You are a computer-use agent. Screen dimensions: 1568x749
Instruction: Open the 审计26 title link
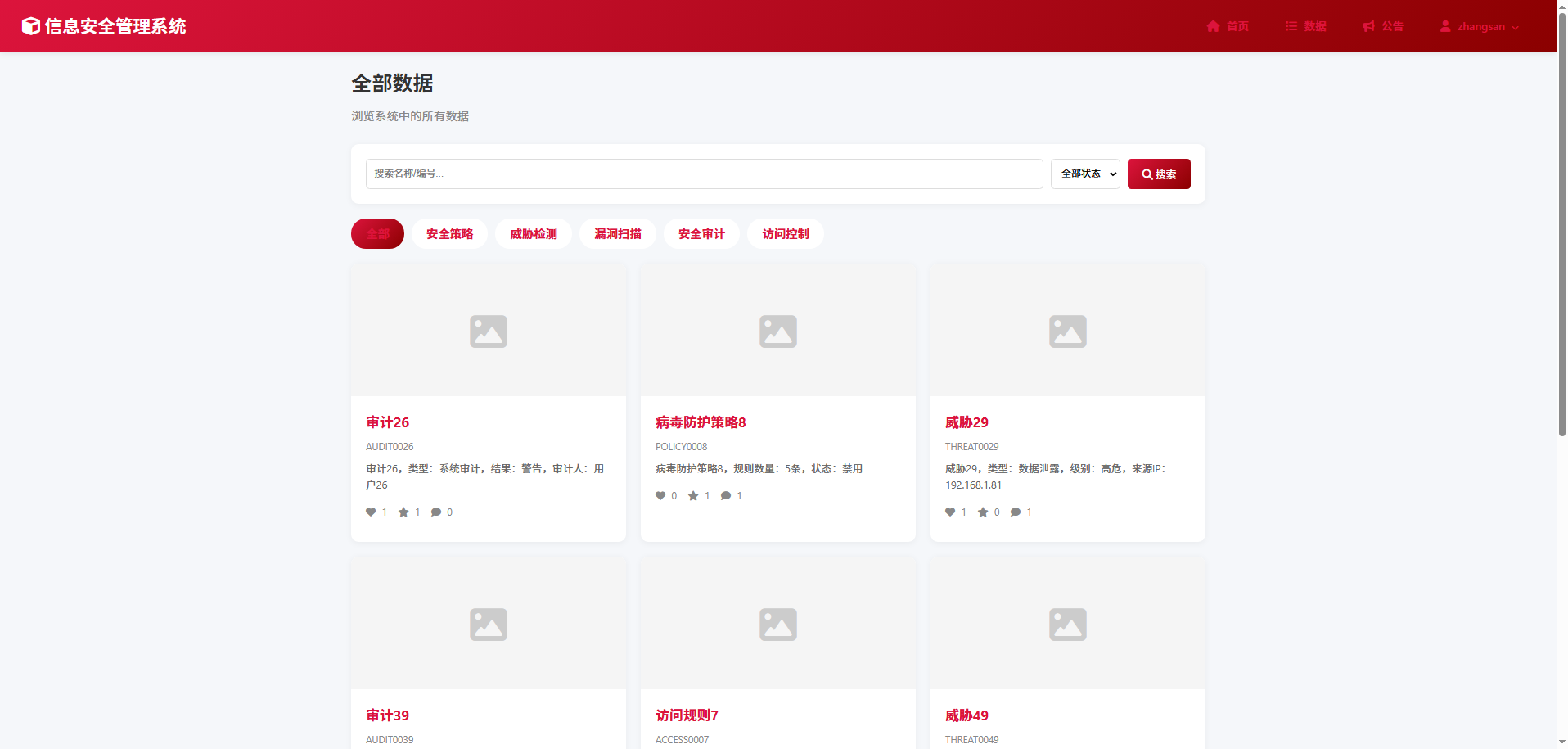387,422
